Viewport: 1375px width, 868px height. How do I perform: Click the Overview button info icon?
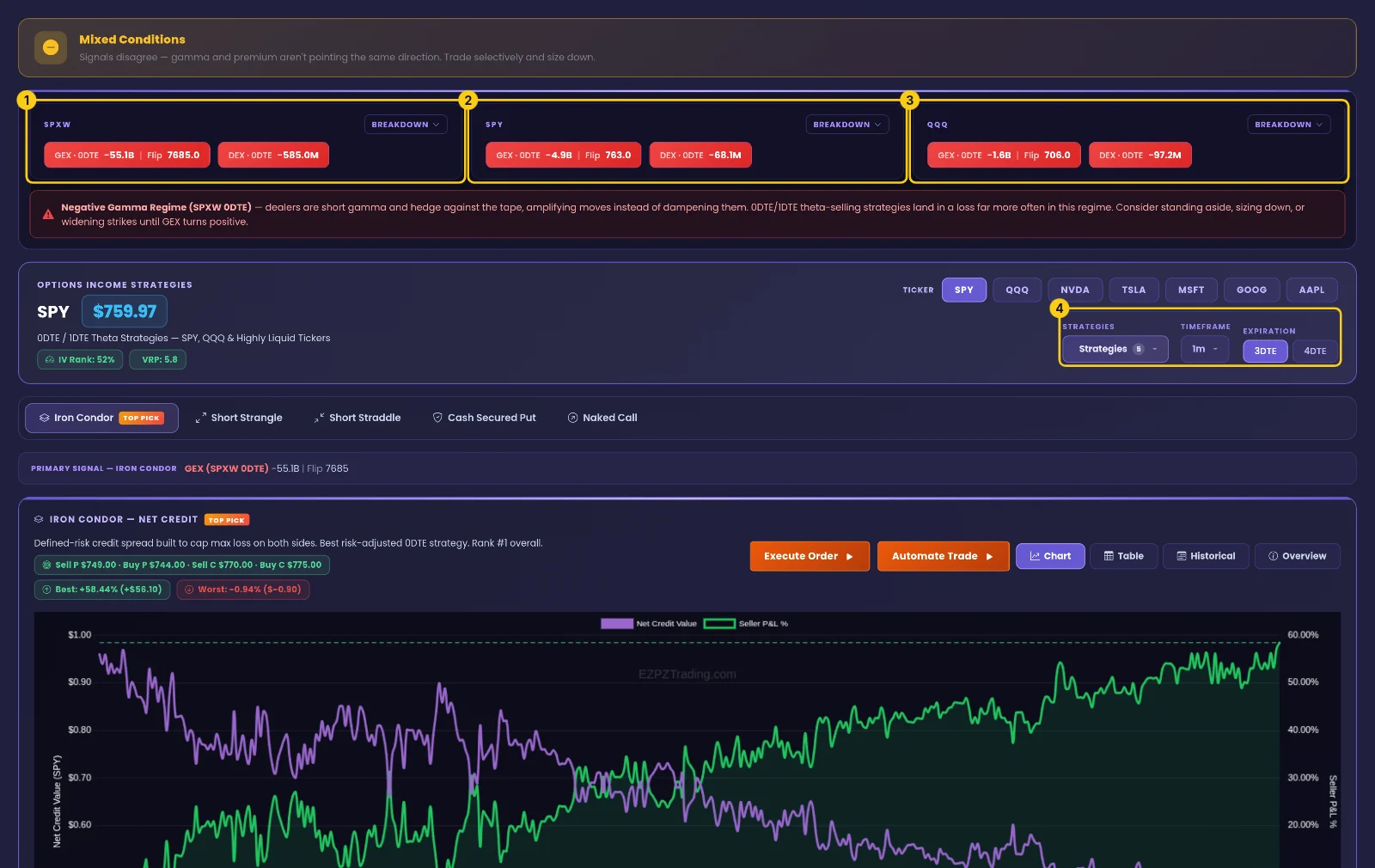(1274, 556)
